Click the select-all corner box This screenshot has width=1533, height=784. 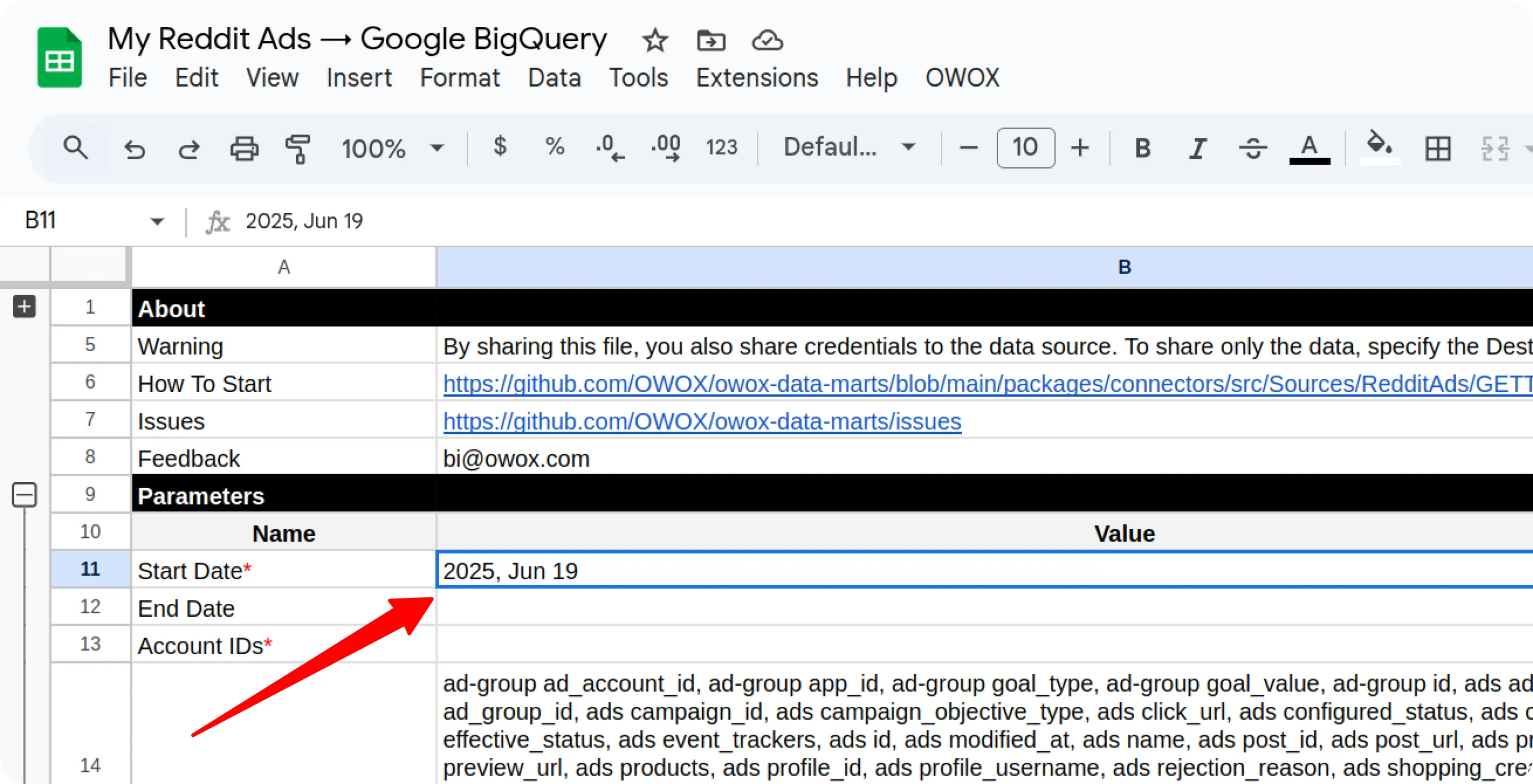89,264
